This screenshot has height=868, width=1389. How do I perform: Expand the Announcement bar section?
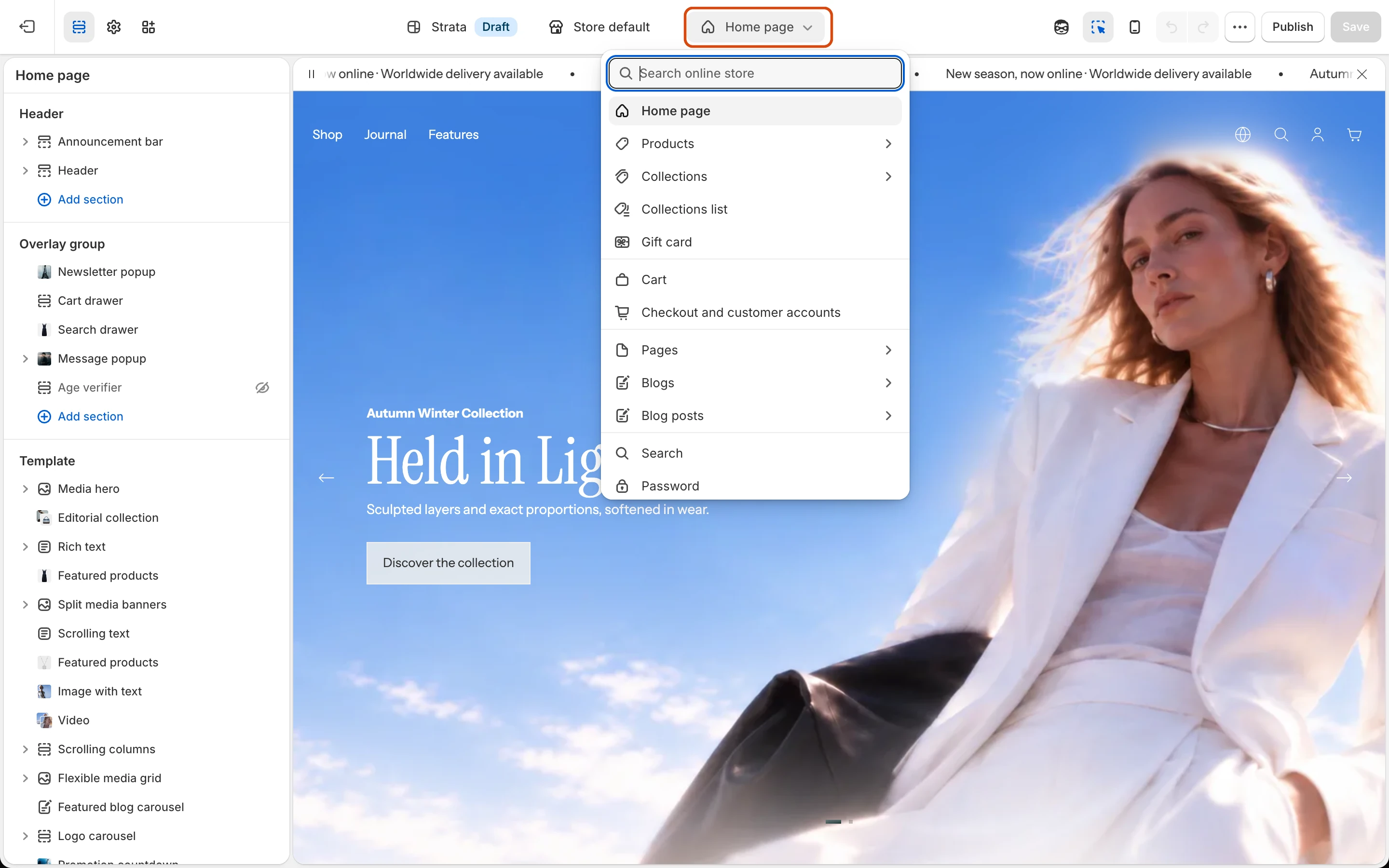coord(25,141)
